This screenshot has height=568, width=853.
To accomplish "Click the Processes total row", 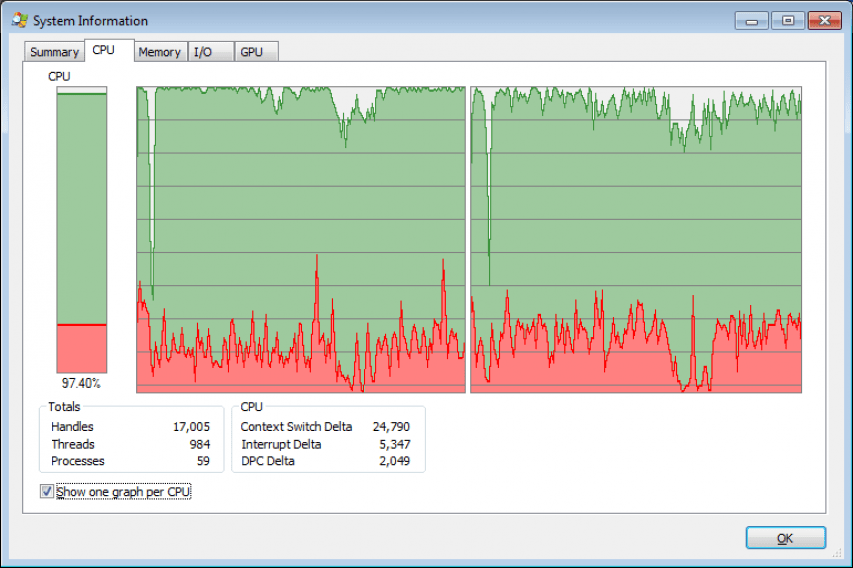I will click(x=131, y=461).
